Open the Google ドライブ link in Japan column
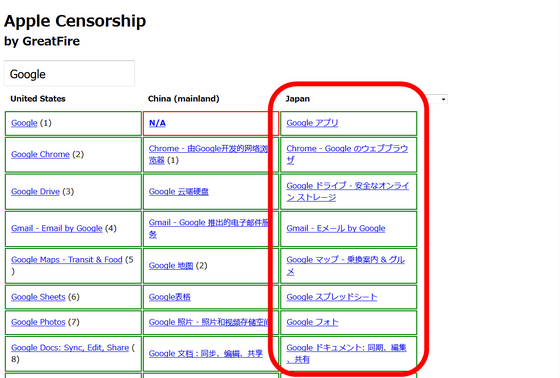Viewport: 560px width, 378px height. (x=348, y=191)
